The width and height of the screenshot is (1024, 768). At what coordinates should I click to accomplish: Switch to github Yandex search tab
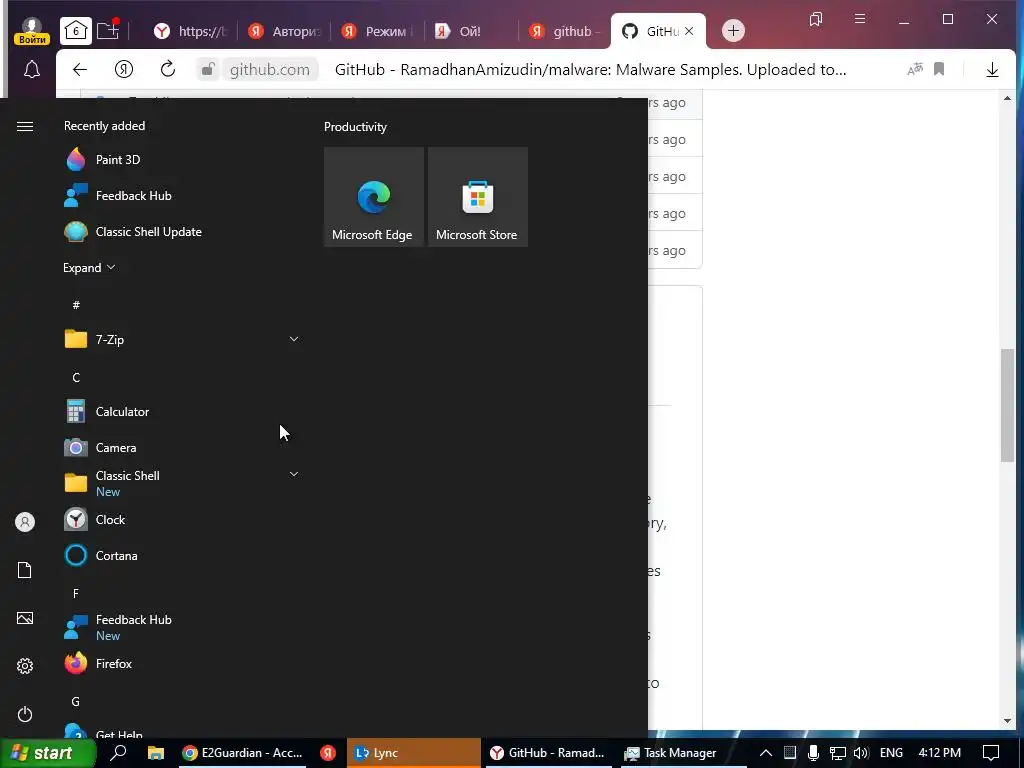click(x=566, y=31)
